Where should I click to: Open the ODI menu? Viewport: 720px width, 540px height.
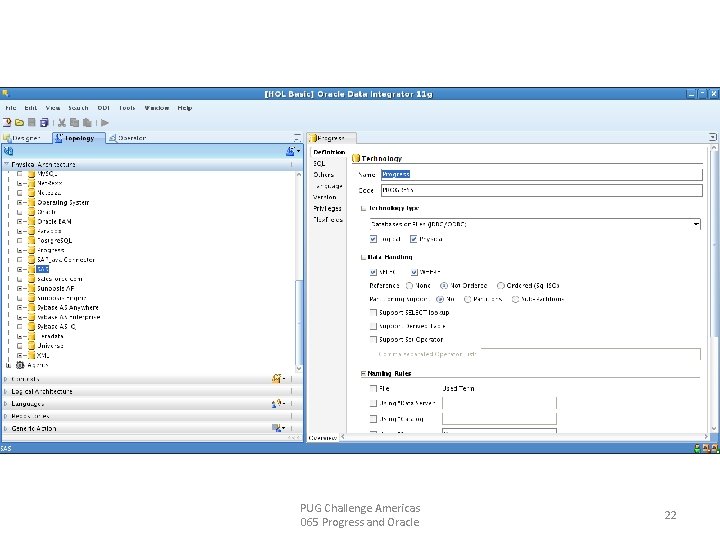pos(103,108)
